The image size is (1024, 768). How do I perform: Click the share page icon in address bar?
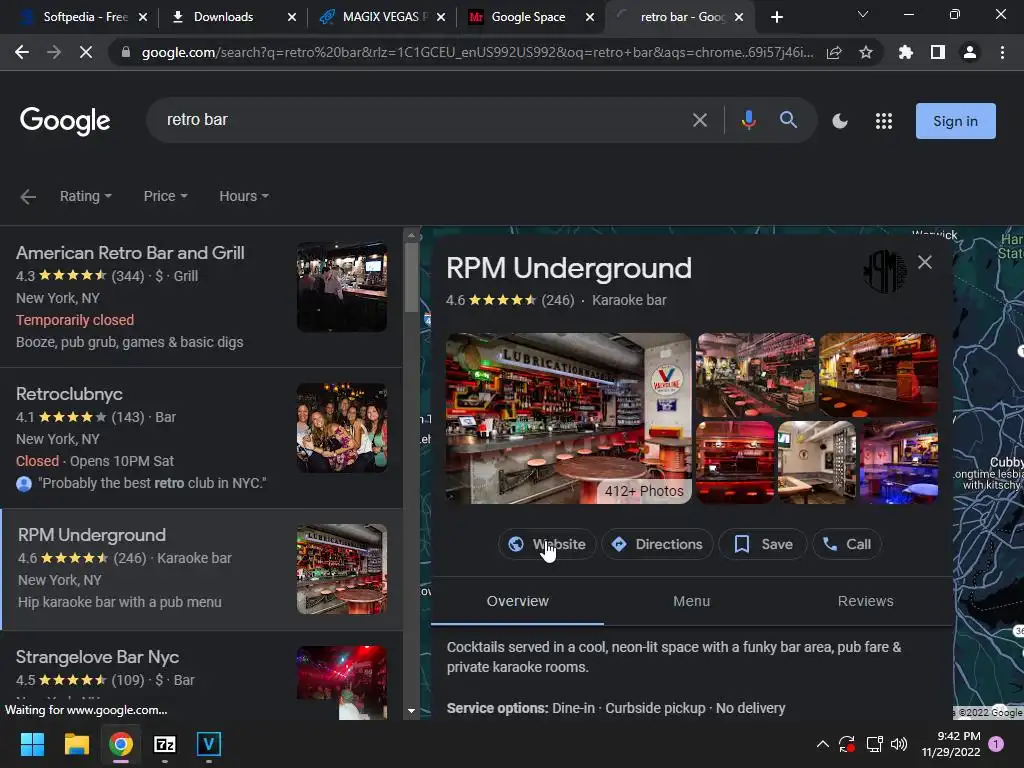[834, 52]
